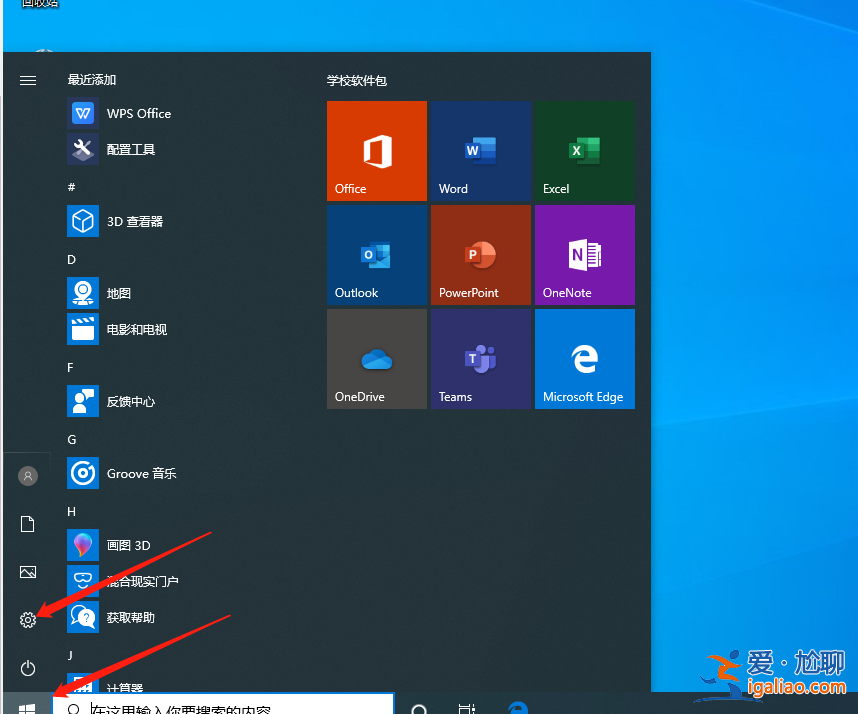Expand the Start menu hamburger sidebar
858x714 pixels.
(x=27, y=80)
